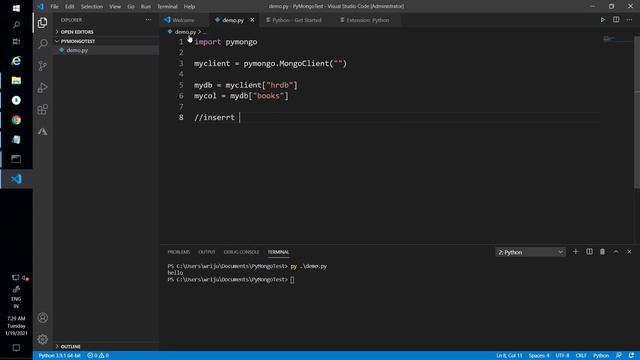Image resolution: width=640 pixels, height=360 pixels.
Task: Maximize the panel size with caret icon
Action: pos(616,252)
